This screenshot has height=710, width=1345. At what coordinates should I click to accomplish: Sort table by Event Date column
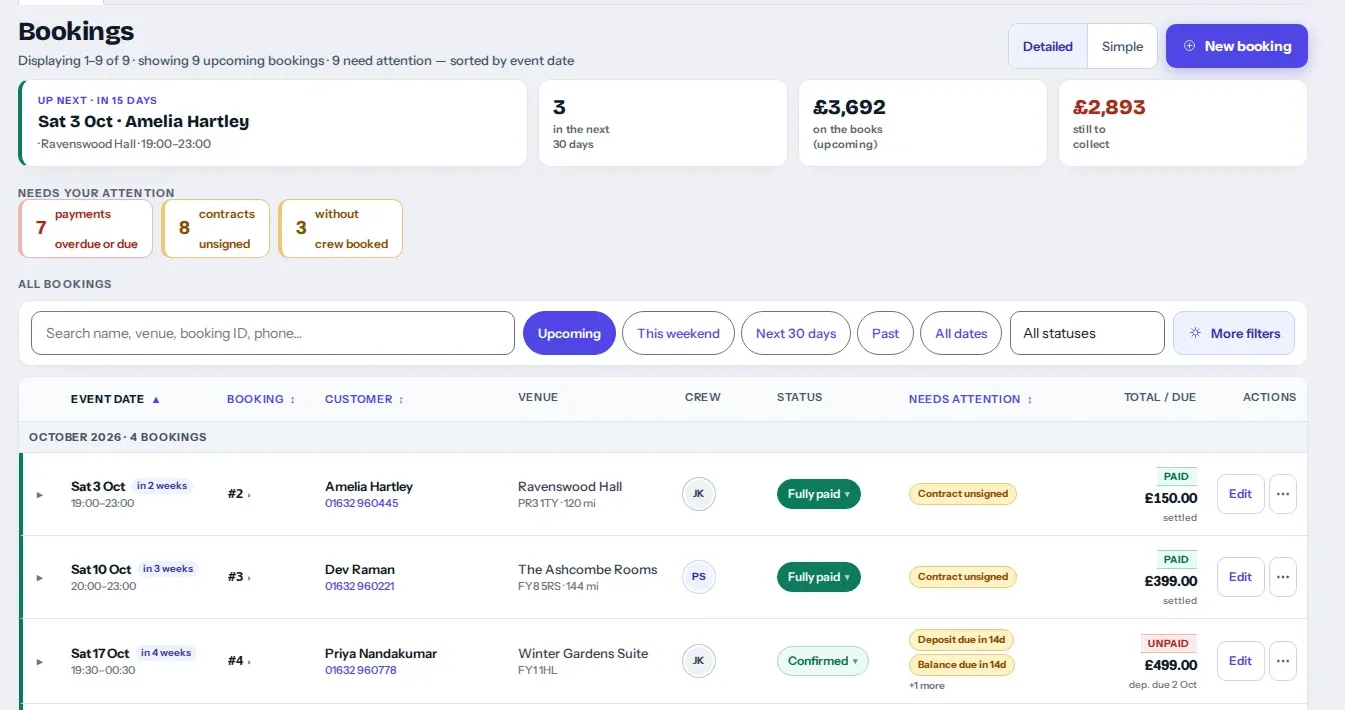point(116,399)
